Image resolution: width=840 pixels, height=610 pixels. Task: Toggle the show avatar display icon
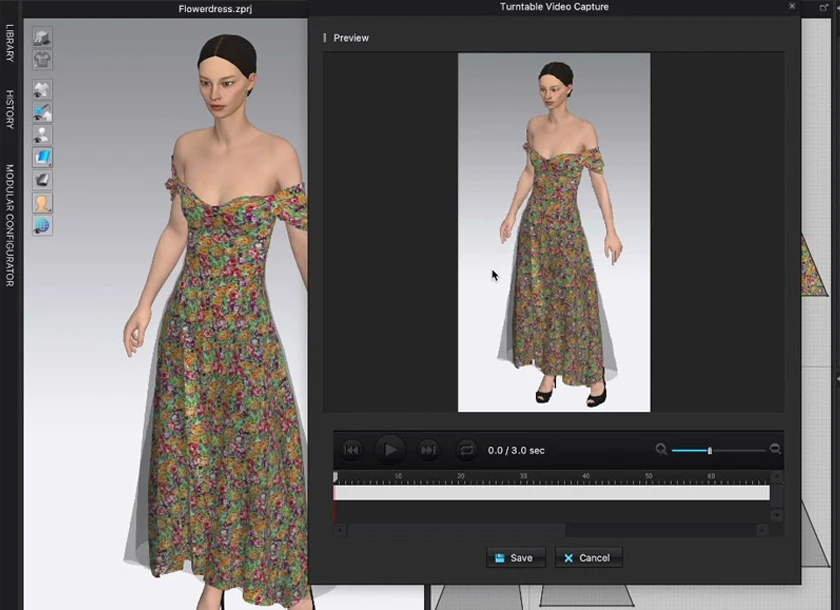[42, 135]
